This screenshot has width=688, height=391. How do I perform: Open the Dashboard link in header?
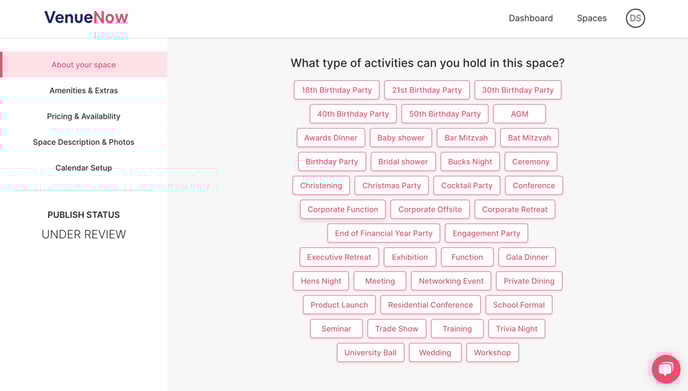pos(530,18)
